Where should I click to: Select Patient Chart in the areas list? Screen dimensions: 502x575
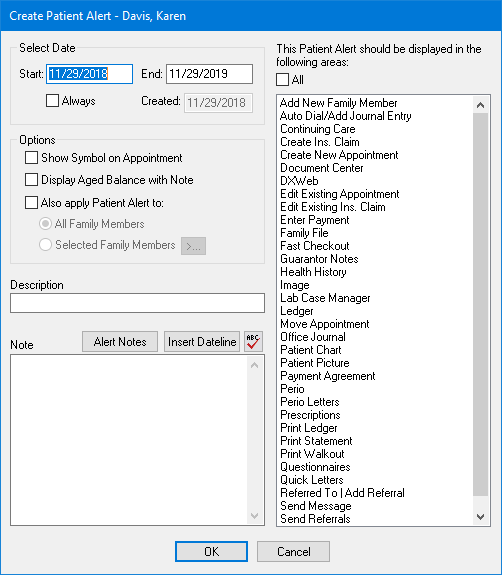click(x=311, y=350)
